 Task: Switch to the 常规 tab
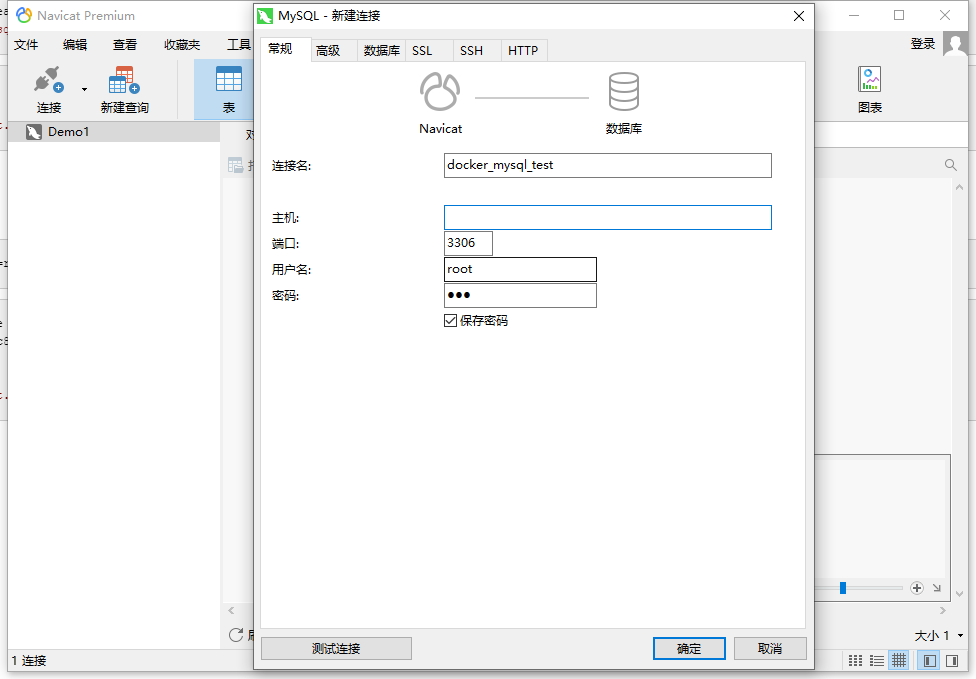click(x=286, y=49)
